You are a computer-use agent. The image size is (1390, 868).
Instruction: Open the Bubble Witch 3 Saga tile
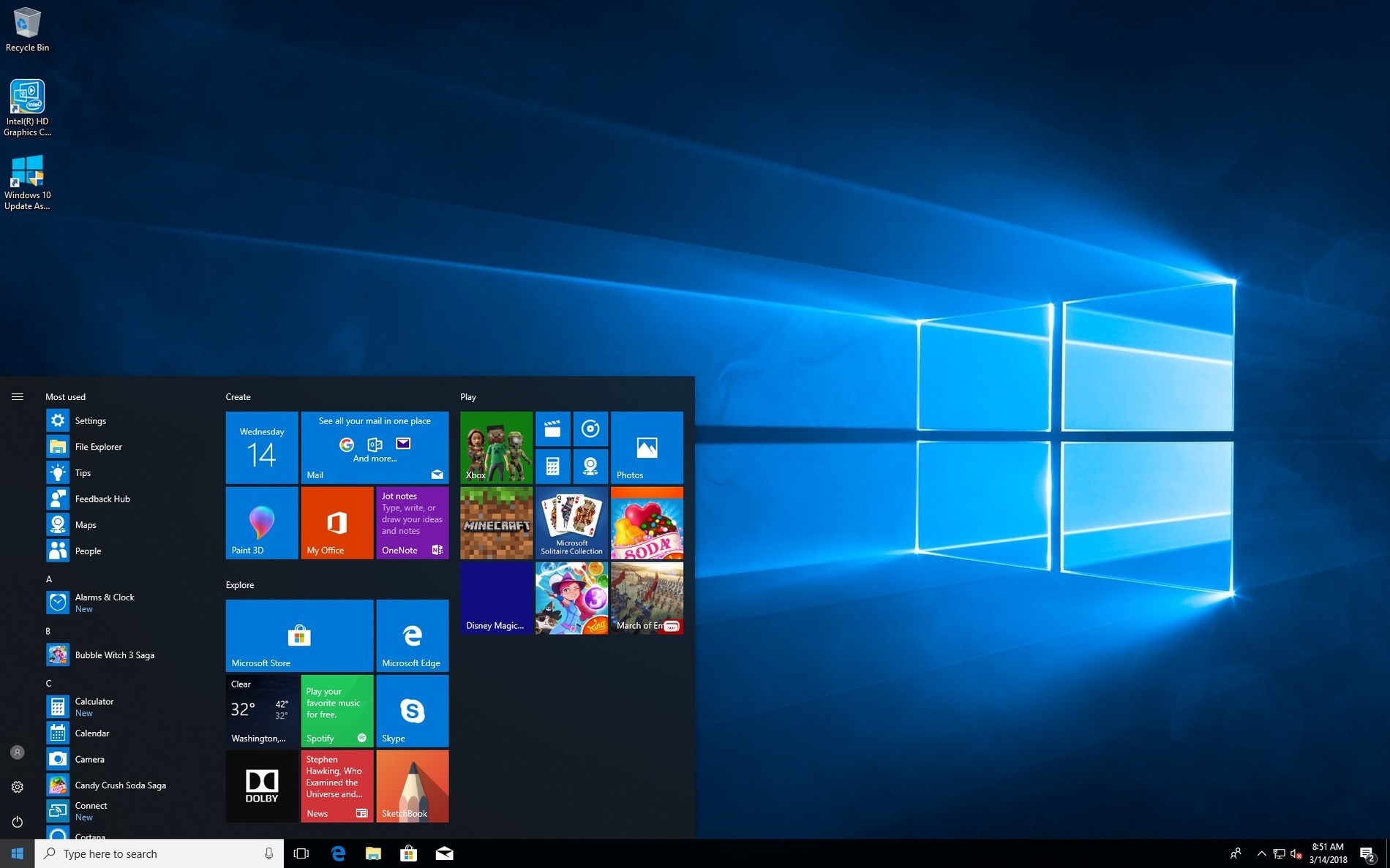(571, 598)
